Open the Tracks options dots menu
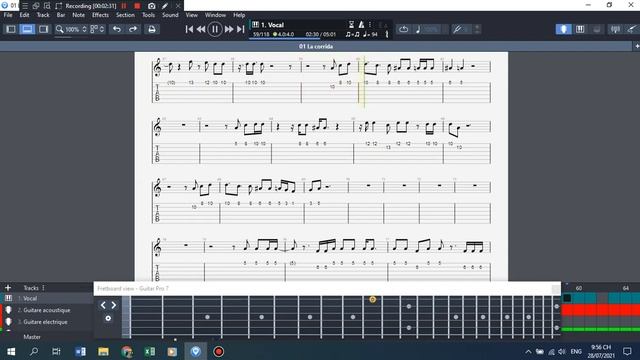This screenshot has width=640, height=360. [x=43, y=288]
